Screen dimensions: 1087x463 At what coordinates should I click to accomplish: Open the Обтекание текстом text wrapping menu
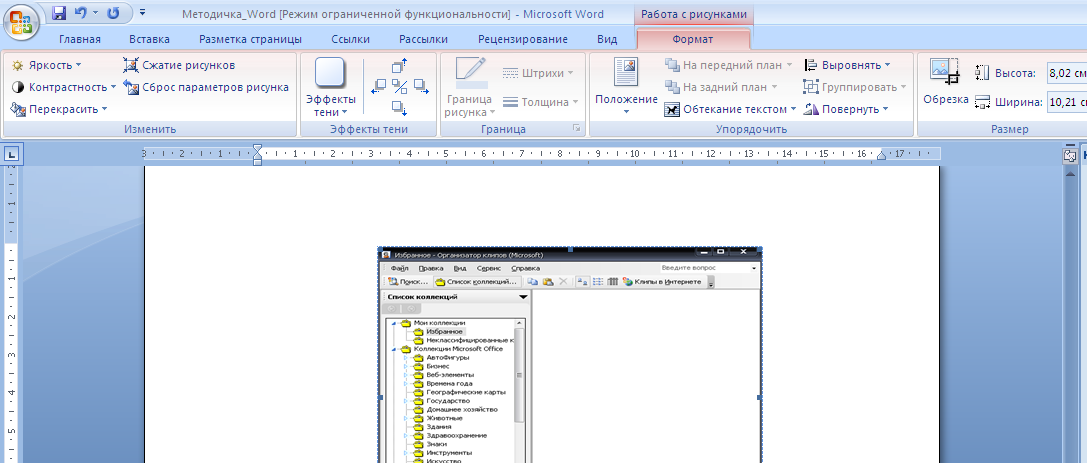coord(730,109)
